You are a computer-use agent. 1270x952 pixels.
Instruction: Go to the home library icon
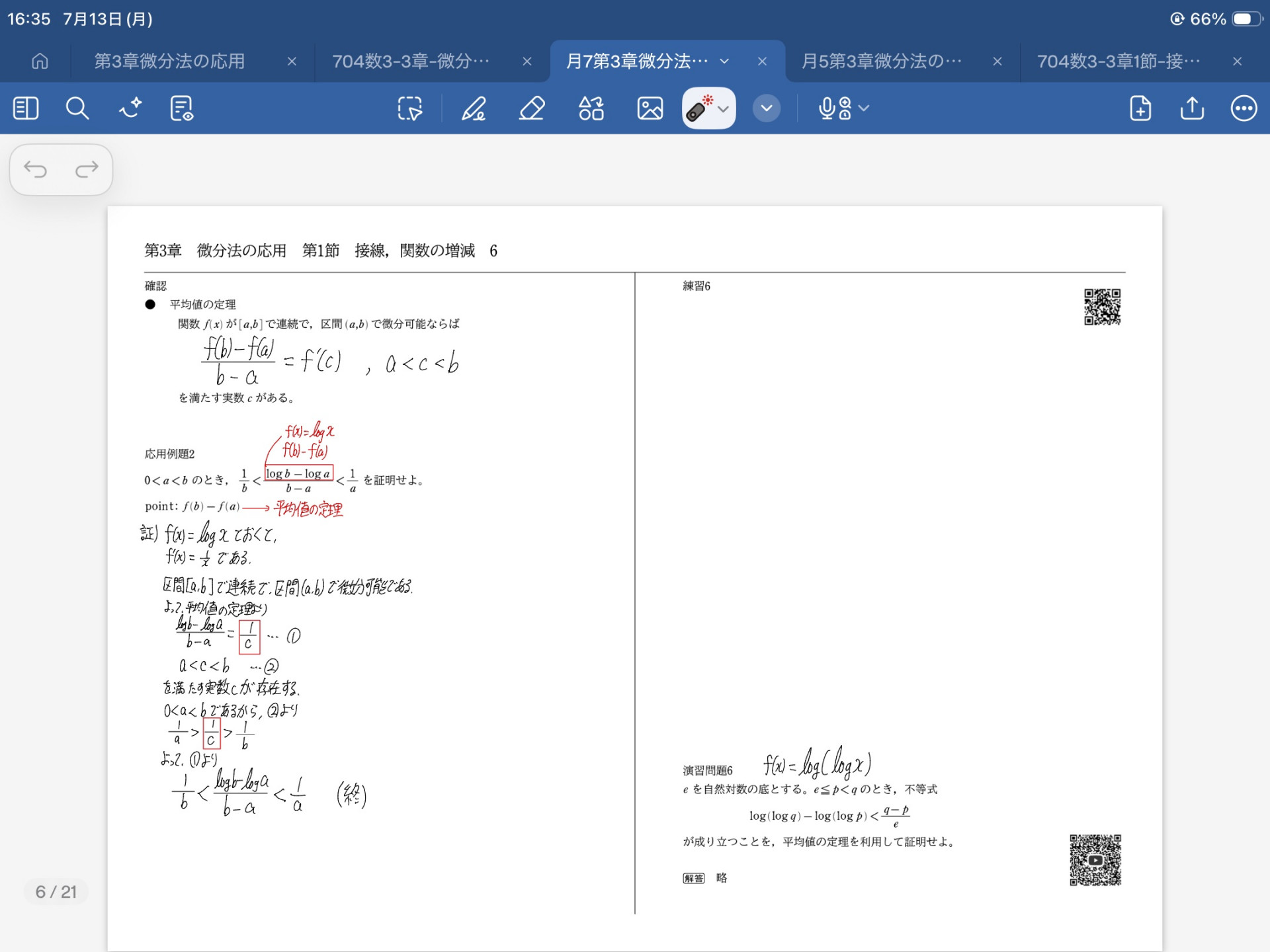pos(40,61)
